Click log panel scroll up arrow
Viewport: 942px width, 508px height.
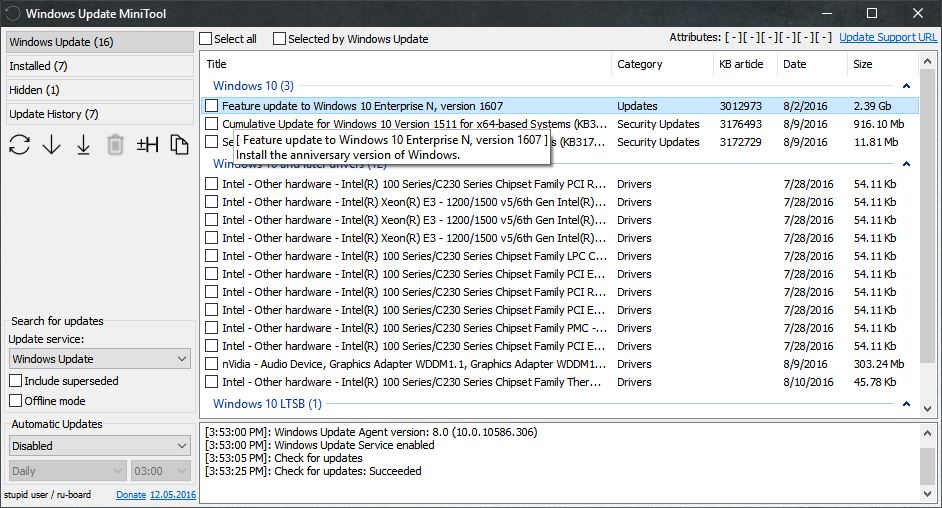[927, 432]
